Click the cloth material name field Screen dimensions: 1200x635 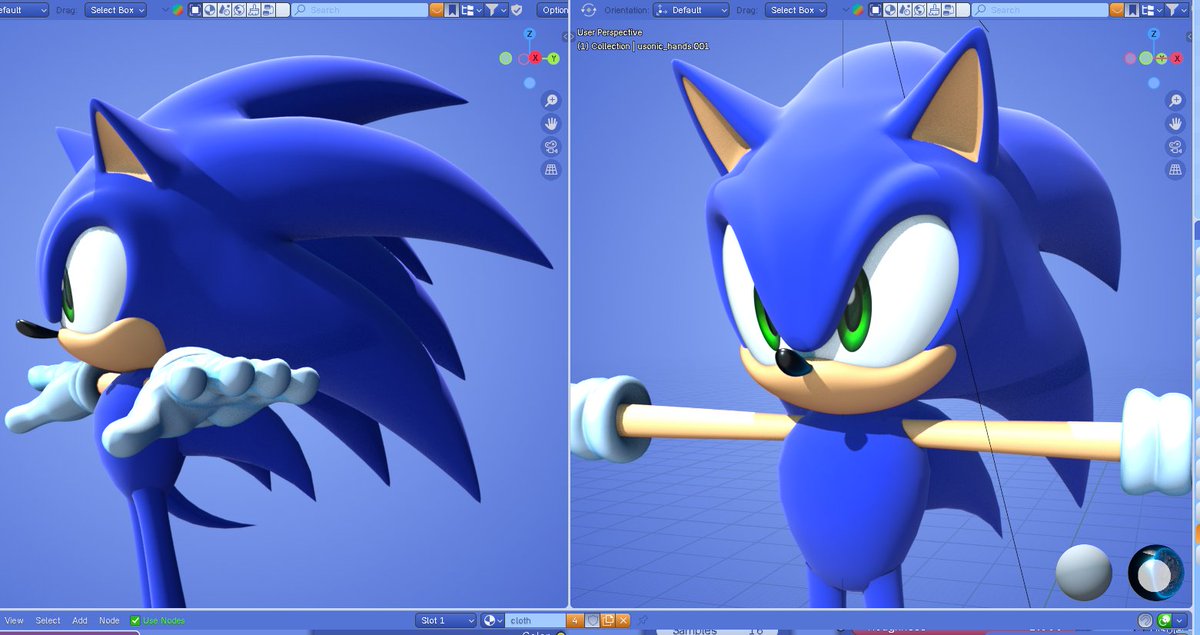[x=535, y=621]
